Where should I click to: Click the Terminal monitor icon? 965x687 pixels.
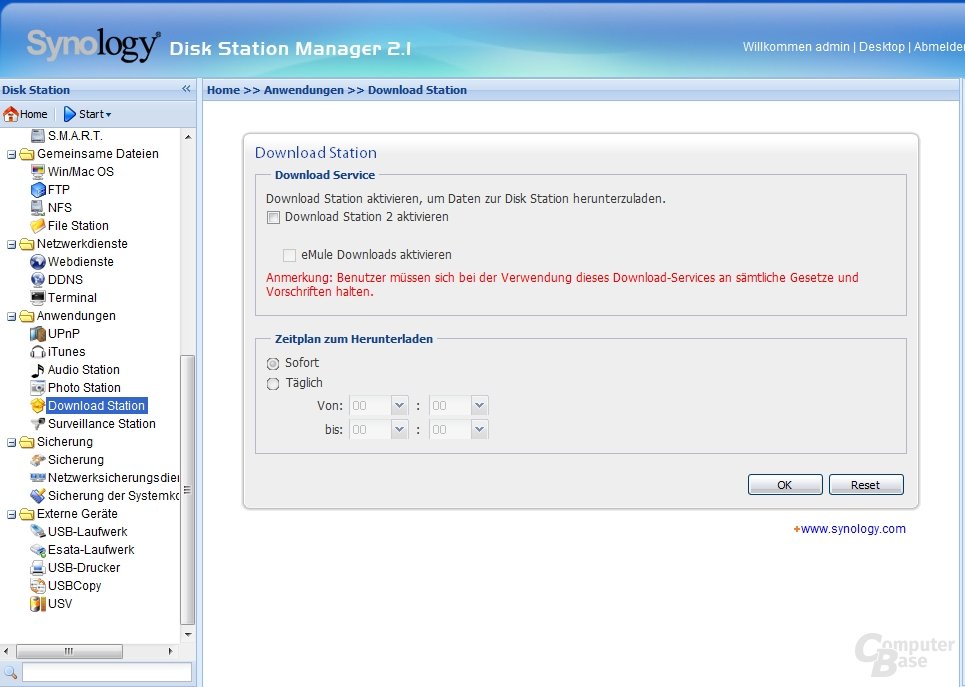tap(38, 297)
